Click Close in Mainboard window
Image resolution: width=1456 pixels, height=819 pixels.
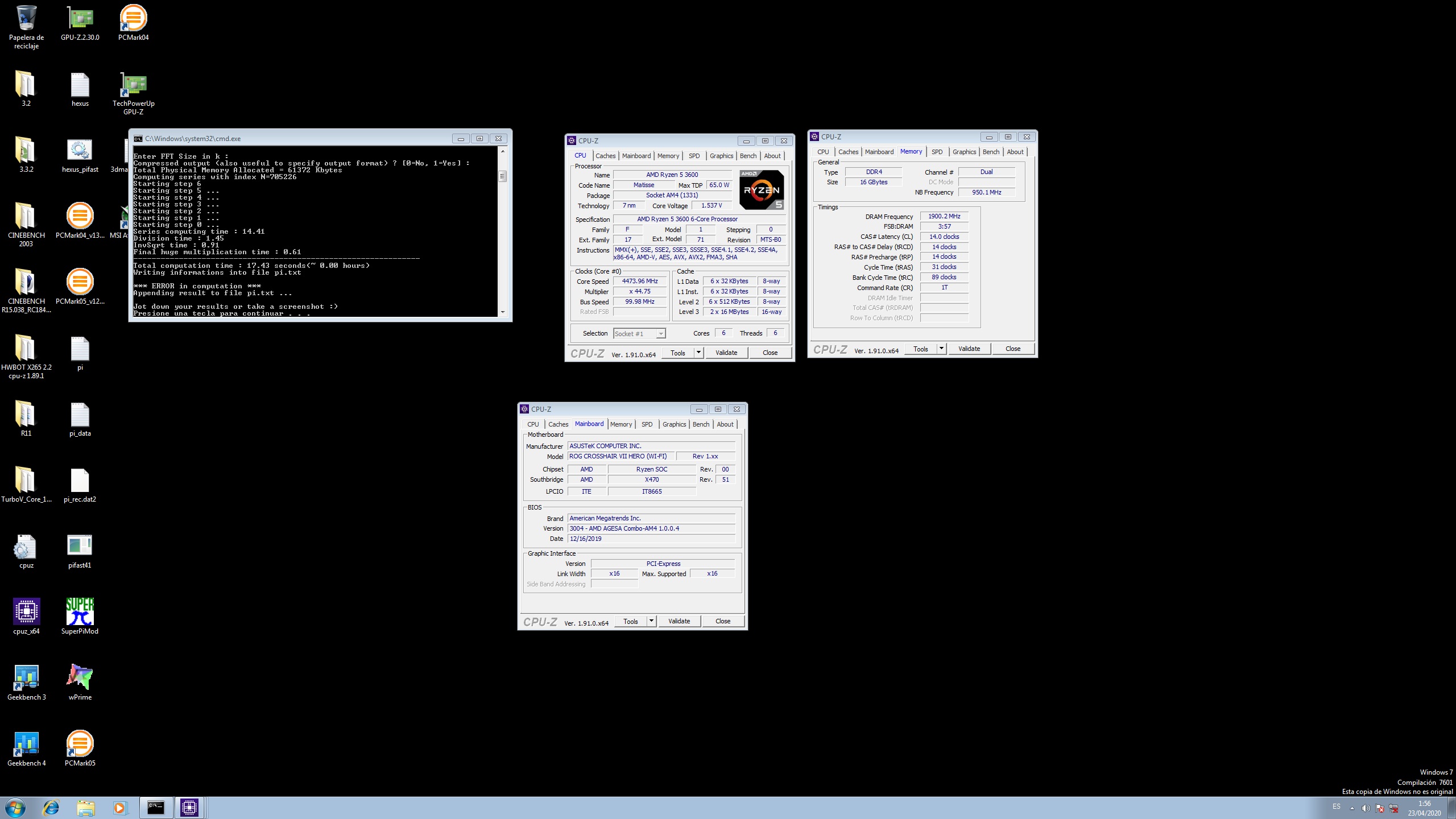point(723,621)
